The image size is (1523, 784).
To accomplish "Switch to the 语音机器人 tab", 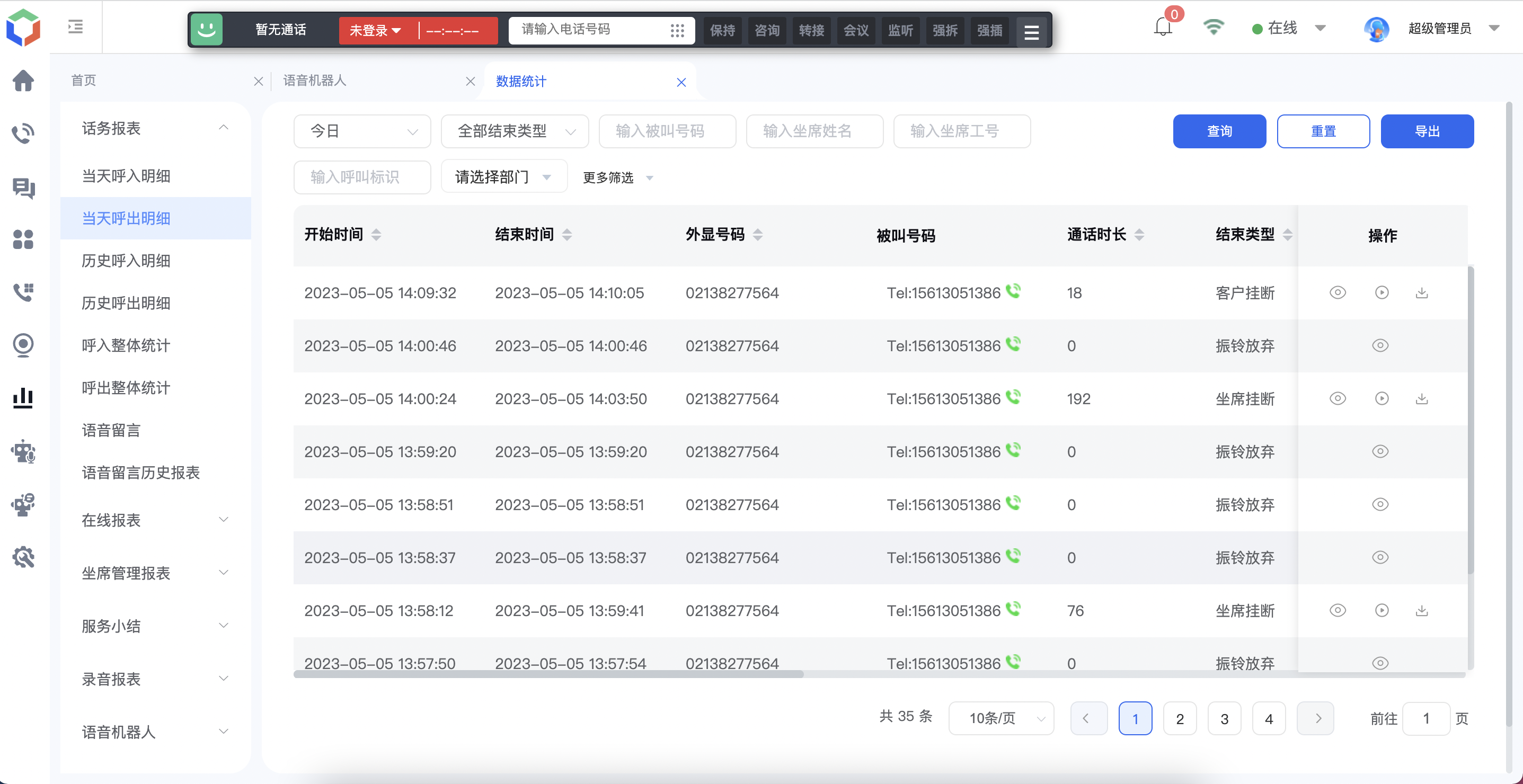I will [x=315, y=81].
